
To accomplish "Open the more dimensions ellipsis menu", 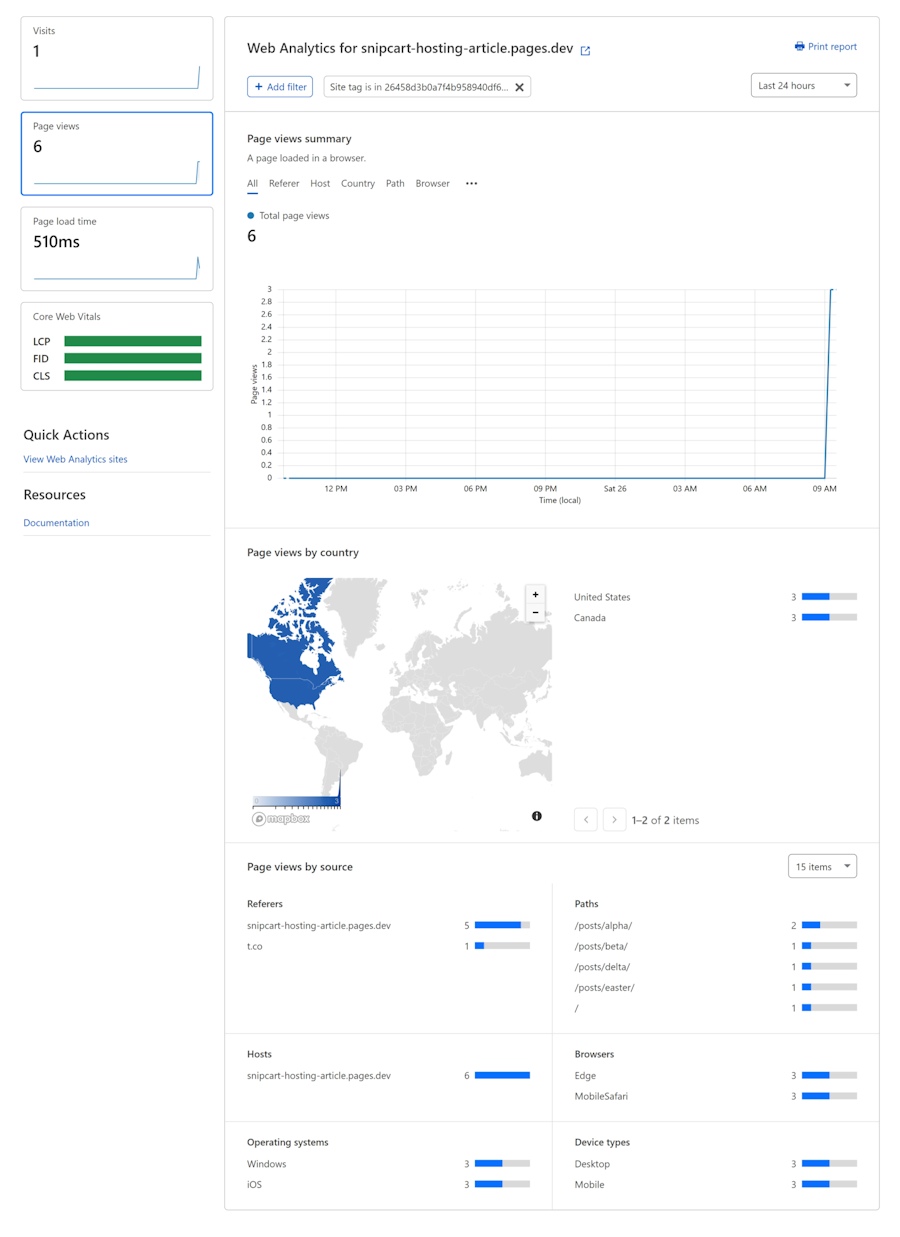I will (471, 184).
